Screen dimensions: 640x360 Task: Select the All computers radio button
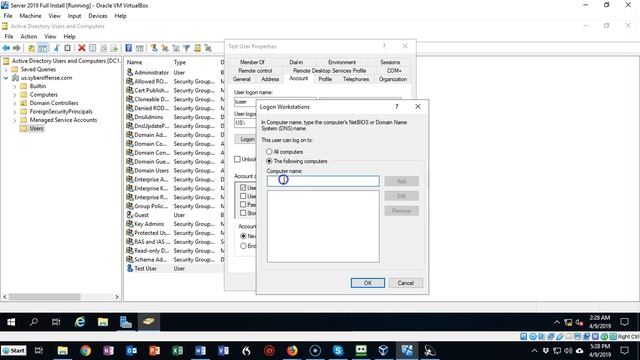269,152
